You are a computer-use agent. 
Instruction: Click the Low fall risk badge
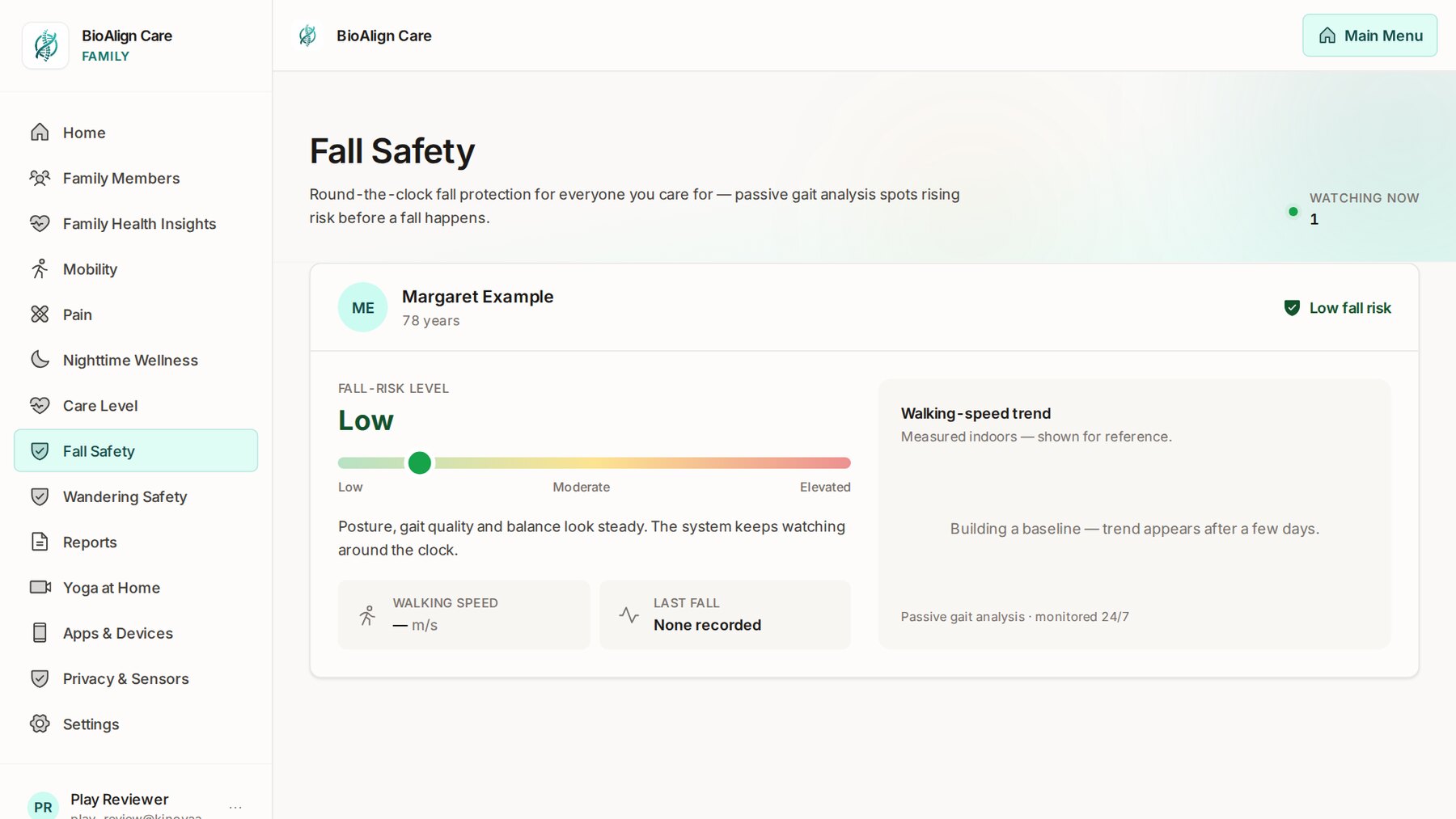tap(1337, 308)
